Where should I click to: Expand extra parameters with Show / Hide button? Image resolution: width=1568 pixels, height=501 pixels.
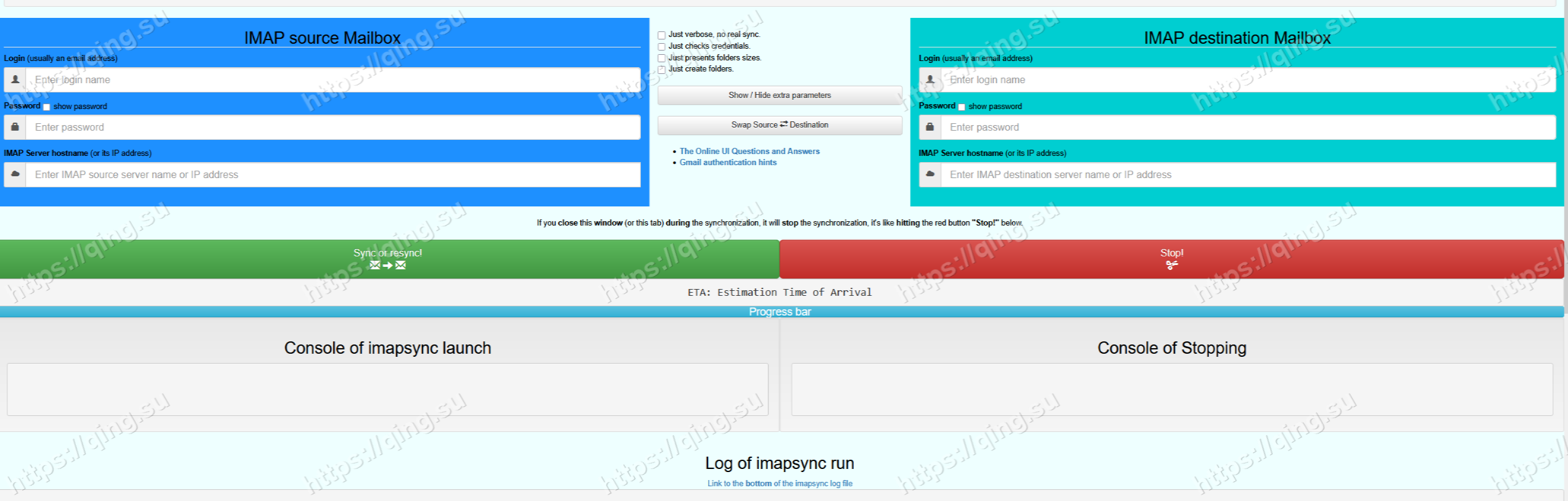[x=780, y=96]
